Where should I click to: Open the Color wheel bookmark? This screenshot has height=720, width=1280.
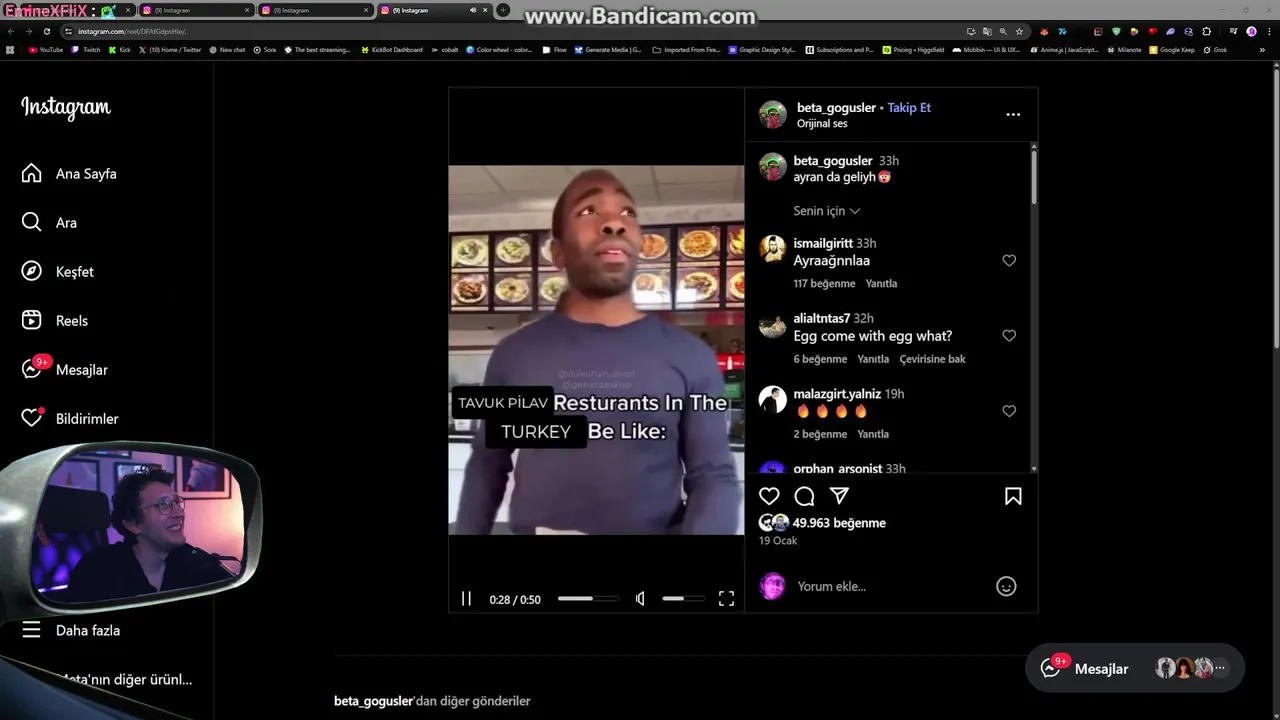point(499,50)
